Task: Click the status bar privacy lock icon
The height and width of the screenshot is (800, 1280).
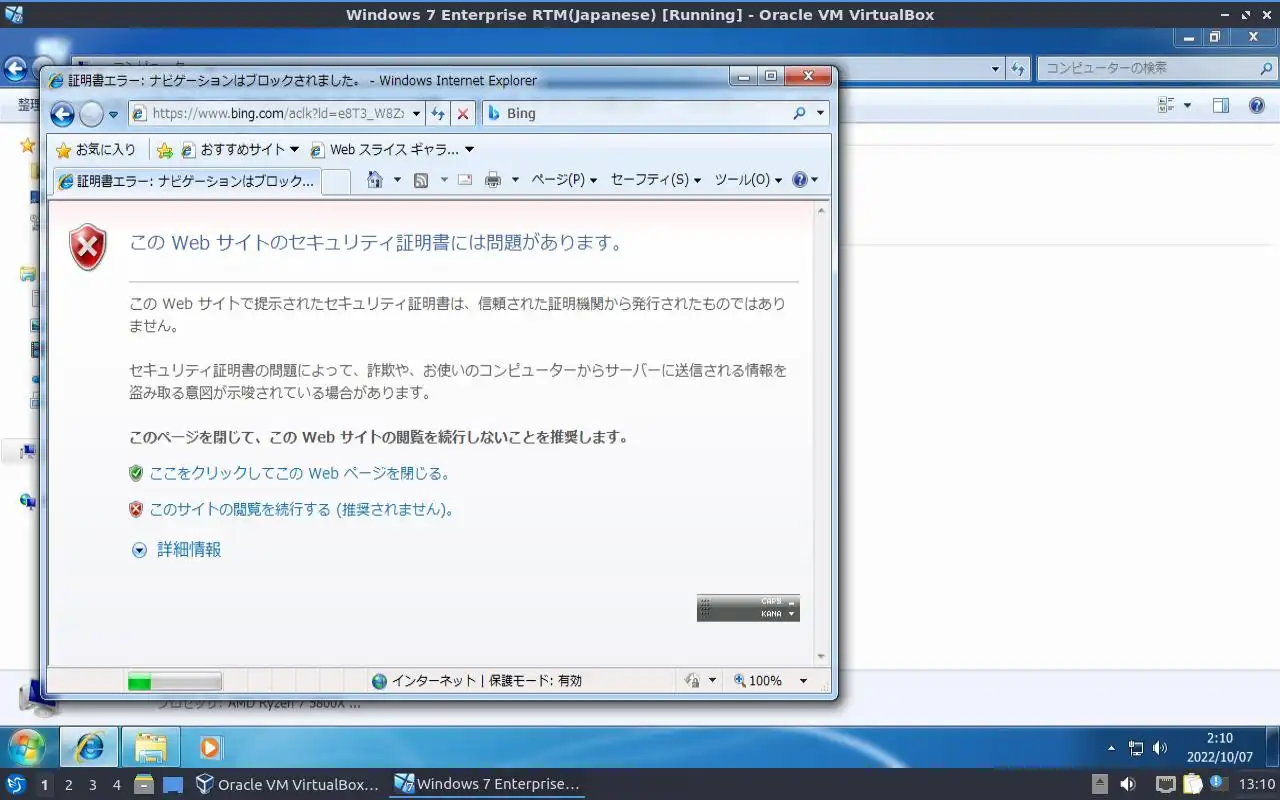Action: (x=692, y=681)
